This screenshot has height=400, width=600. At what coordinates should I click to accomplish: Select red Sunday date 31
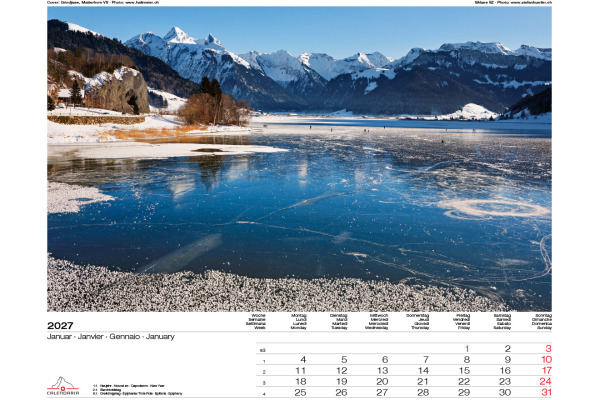546,393
